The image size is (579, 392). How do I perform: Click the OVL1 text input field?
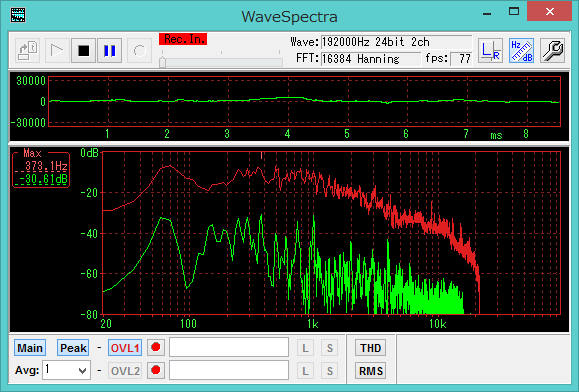pos(229,347)
